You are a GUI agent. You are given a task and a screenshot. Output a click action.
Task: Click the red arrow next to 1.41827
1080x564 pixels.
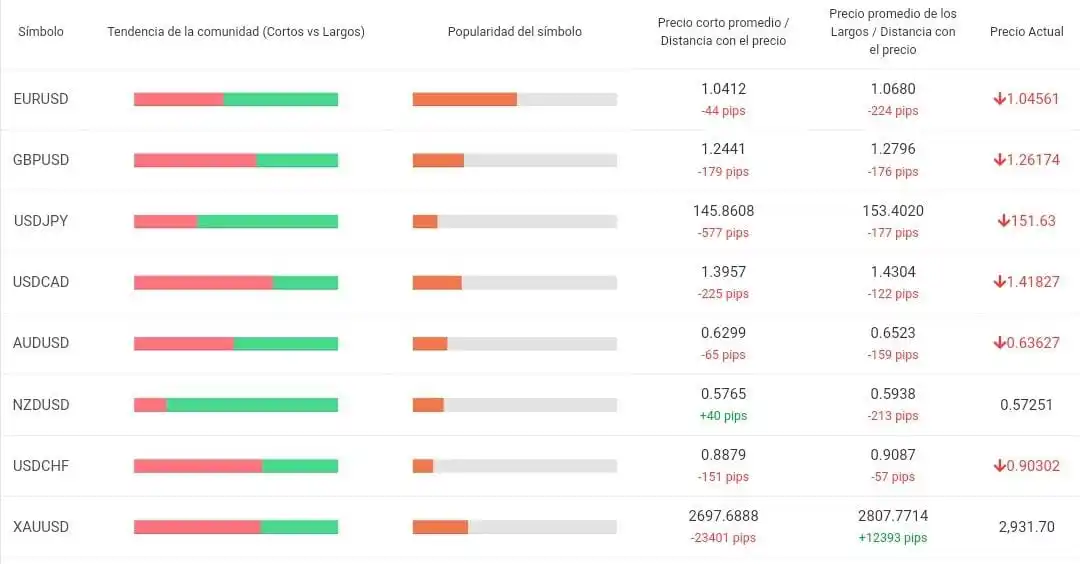[999, 282]
